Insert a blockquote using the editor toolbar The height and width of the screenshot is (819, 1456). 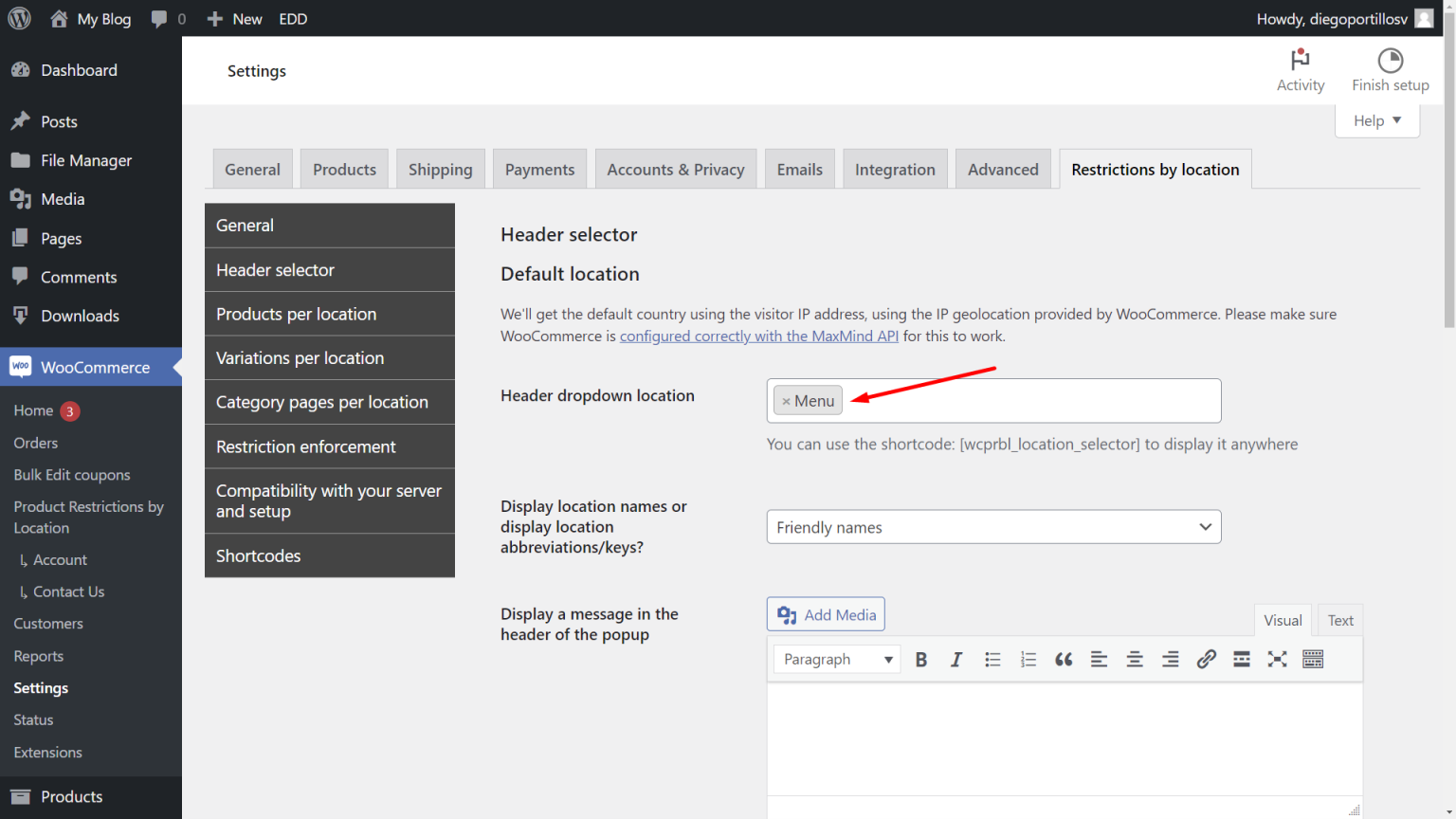(x=1063, y=659)
